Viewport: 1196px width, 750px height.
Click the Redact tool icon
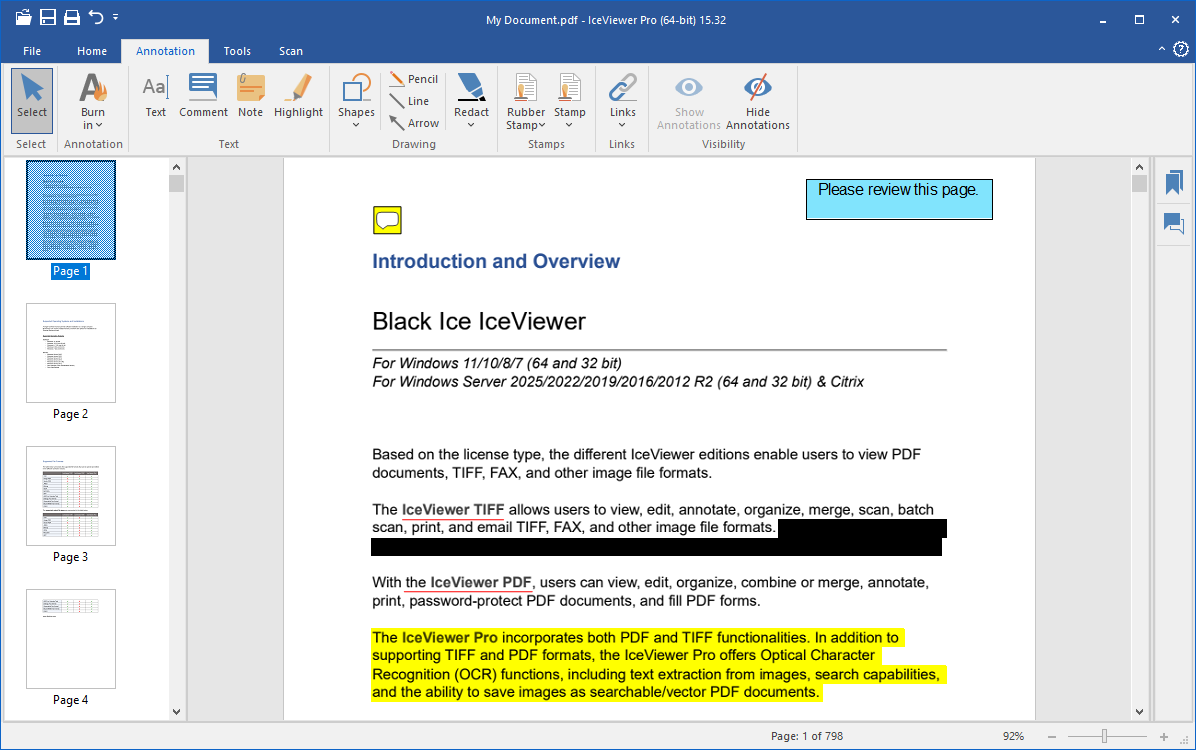tap(471, 88)
